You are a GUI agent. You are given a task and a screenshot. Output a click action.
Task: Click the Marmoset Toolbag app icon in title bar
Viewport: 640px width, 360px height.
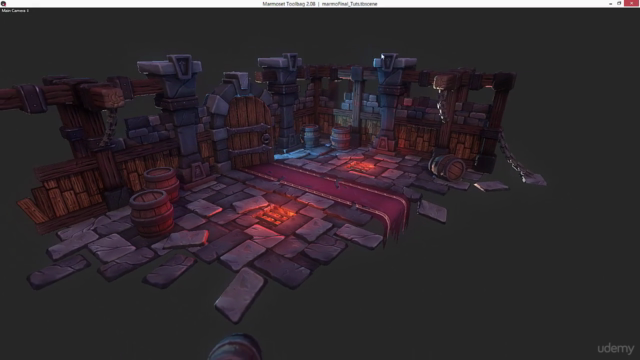[3, 4]
